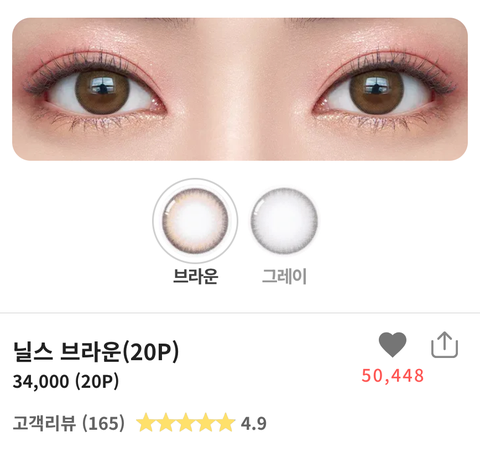Click the five-star rating row
Screen dimensions: 480x453
[x=186, y=422]
